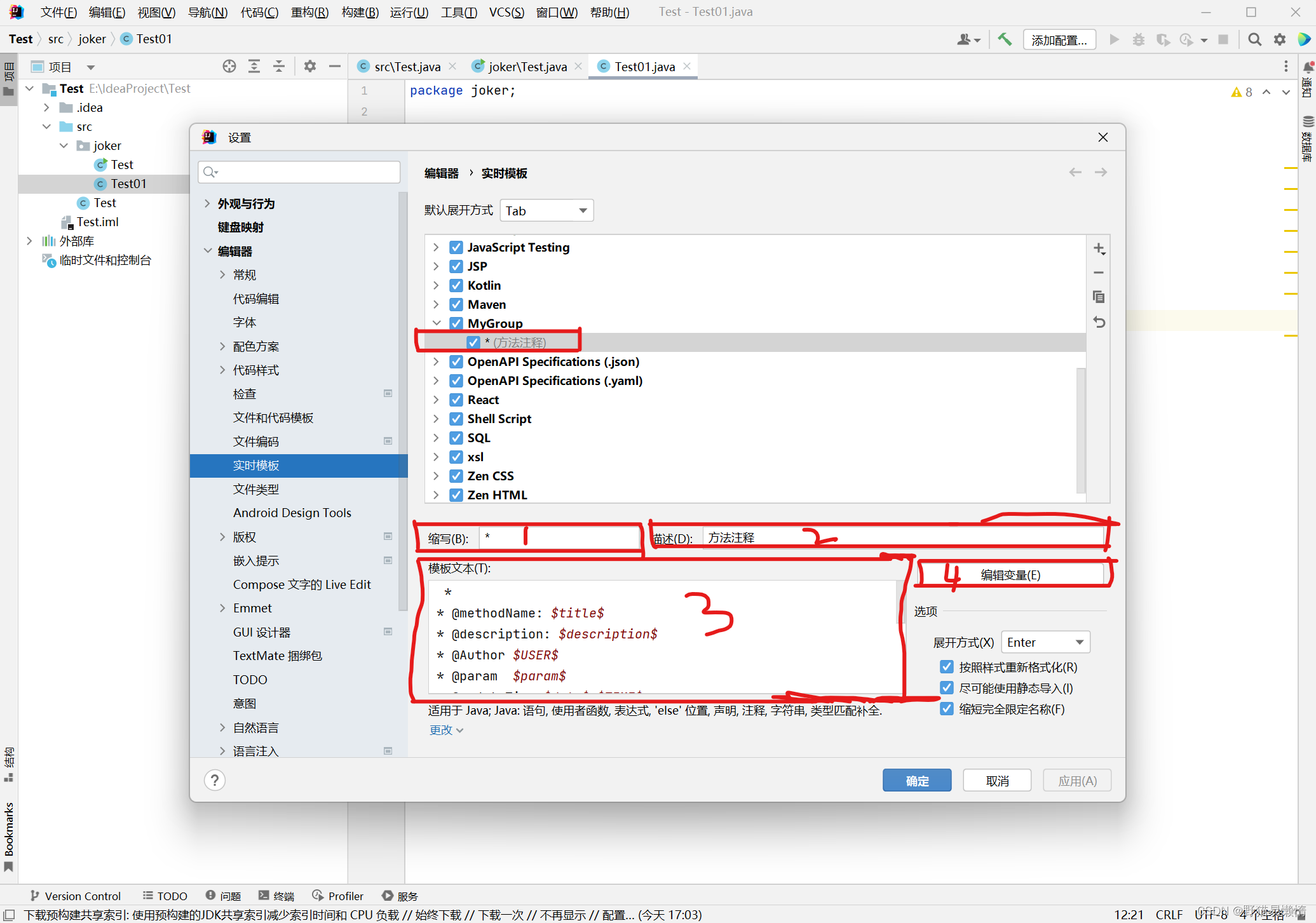Image resolution: width=1316 pixels, height=923 pixels.
Task: Click the duplicate template copy icon
Action: click(x=1099, y=297)
